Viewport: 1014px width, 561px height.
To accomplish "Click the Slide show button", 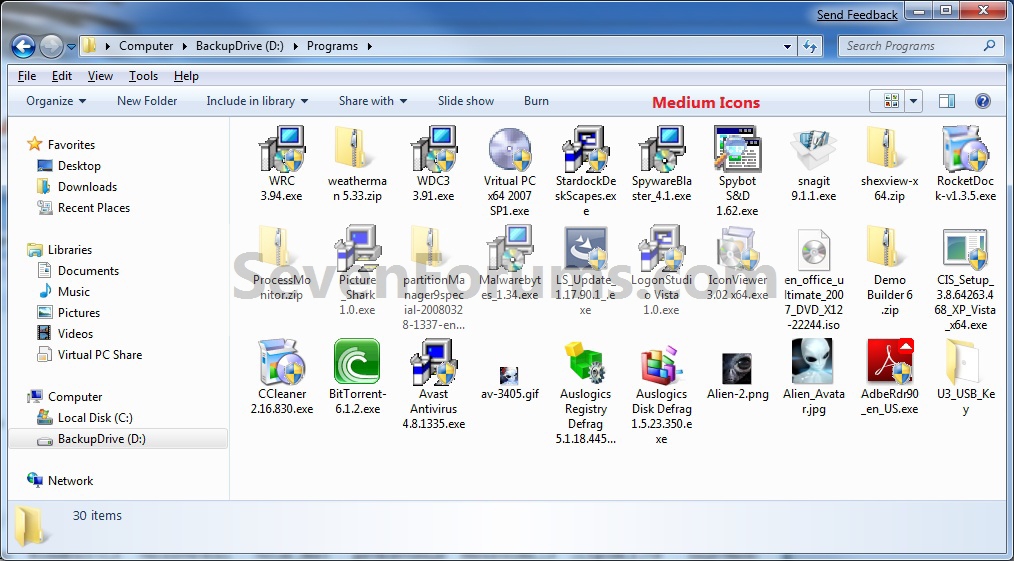I will (466, 101).
